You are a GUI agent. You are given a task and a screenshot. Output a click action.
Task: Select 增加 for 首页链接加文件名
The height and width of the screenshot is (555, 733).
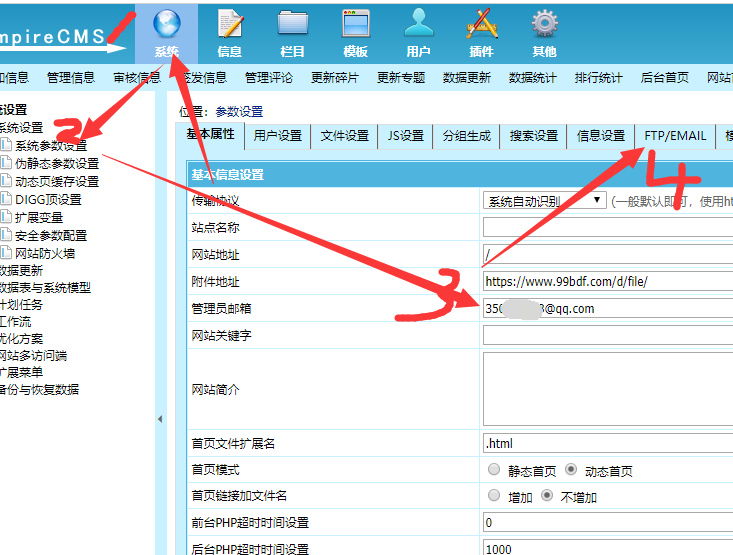click(x=494, y=496)
